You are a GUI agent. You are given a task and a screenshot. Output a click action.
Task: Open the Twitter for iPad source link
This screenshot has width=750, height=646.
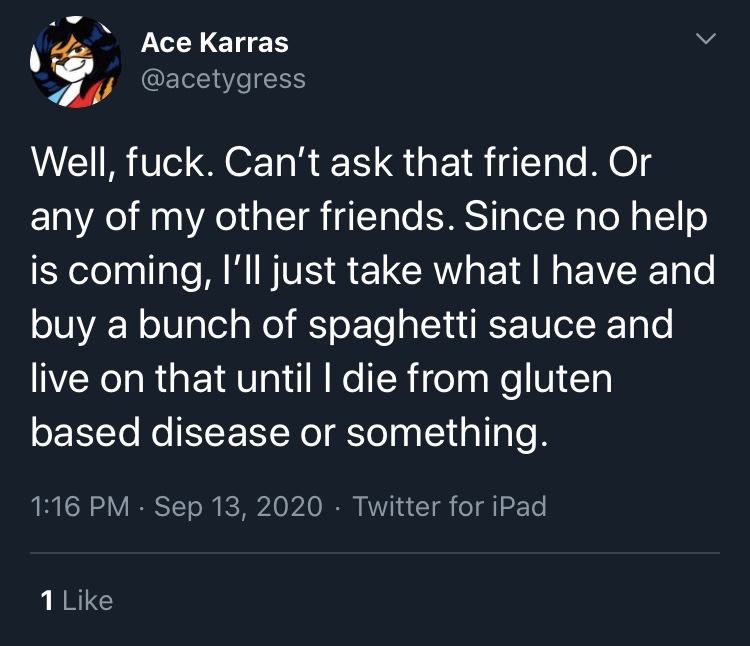450,506
